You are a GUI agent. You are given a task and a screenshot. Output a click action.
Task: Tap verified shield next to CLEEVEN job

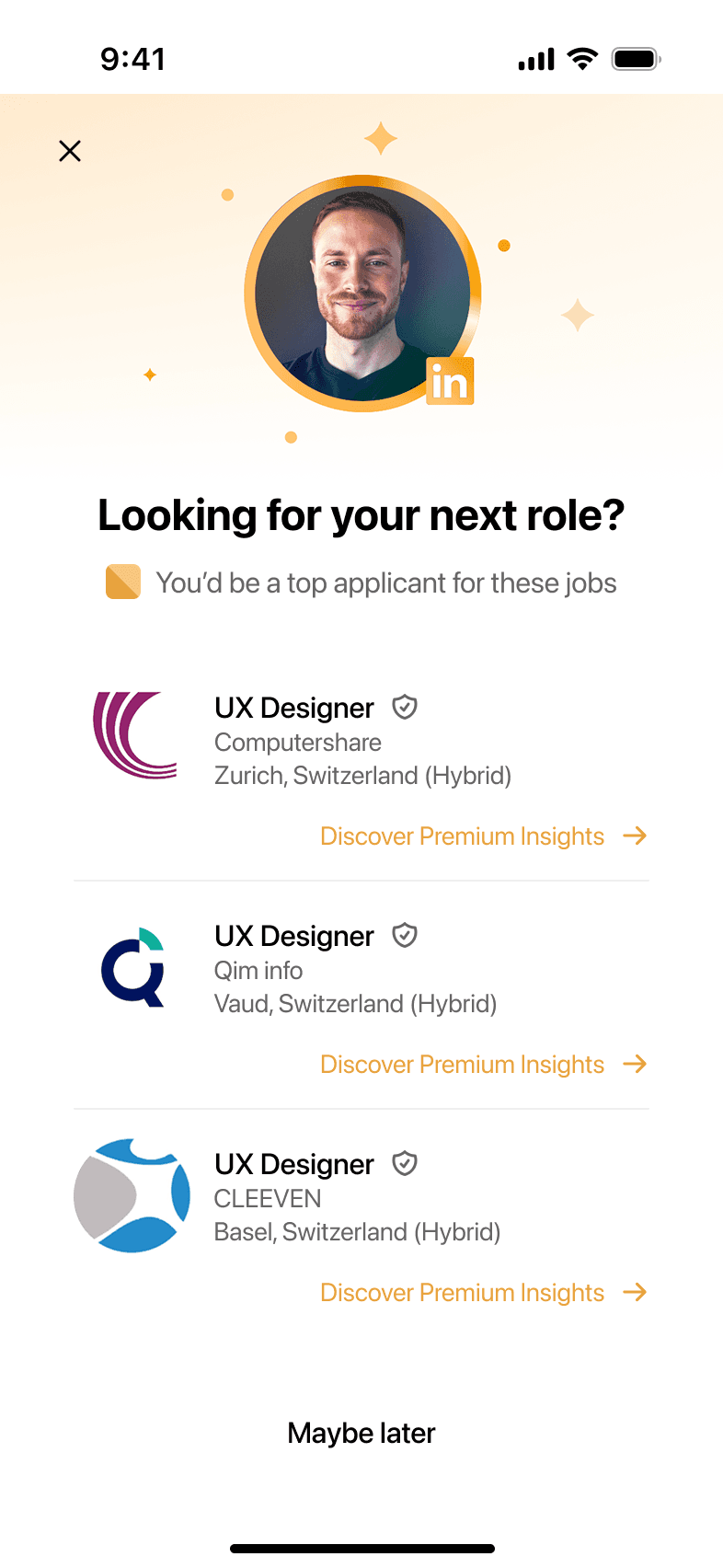[405, 1163]
